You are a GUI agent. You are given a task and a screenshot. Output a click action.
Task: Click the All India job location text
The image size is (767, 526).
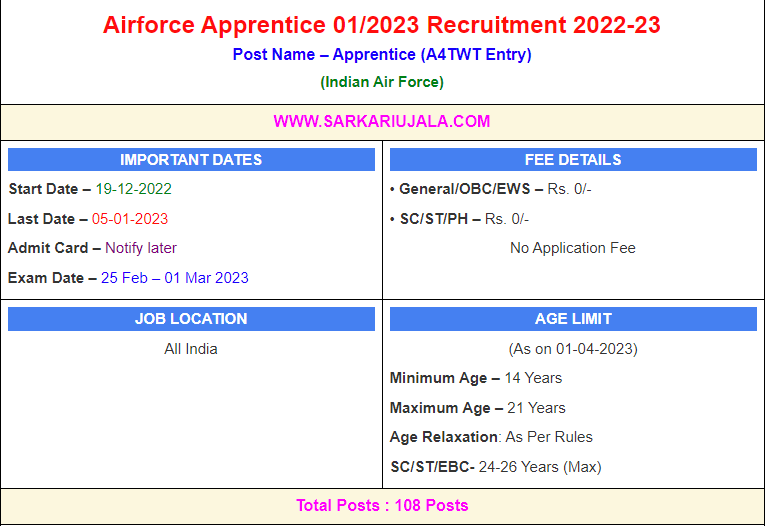[191, 349]
